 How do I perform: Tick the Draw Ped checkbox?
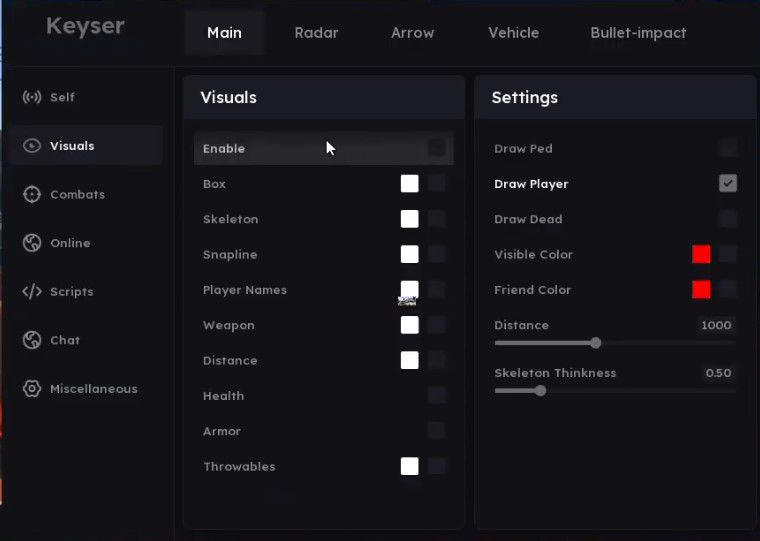[728, 148]
